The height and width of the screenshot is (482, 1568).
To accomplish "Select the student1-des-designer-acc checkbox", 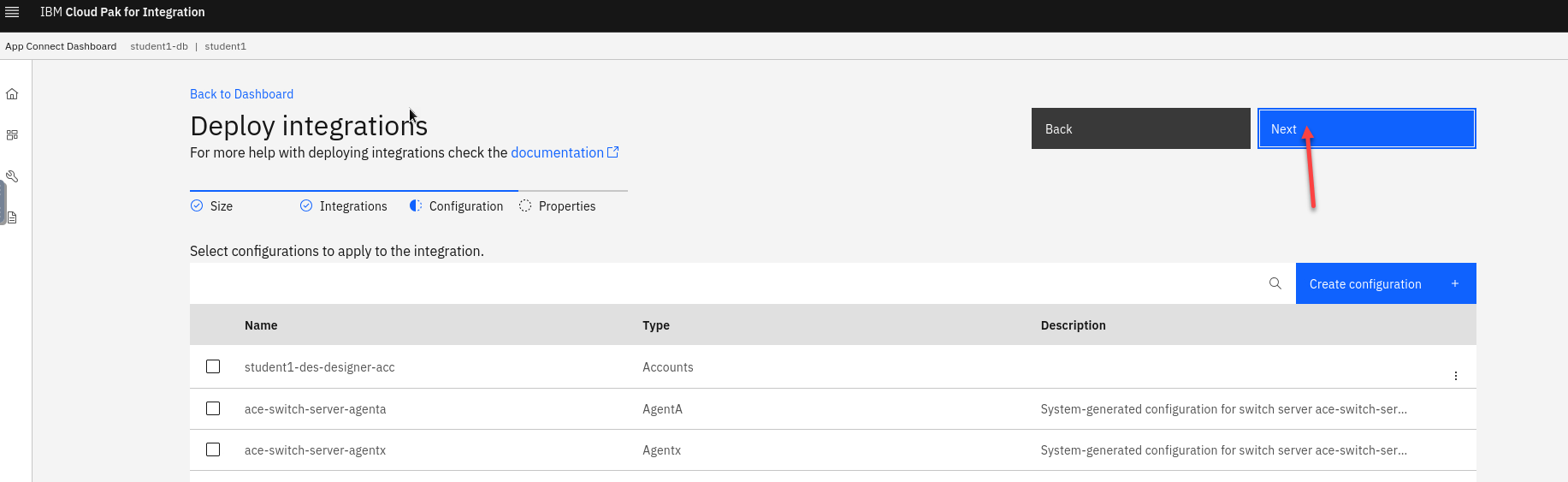I will 213,366.
